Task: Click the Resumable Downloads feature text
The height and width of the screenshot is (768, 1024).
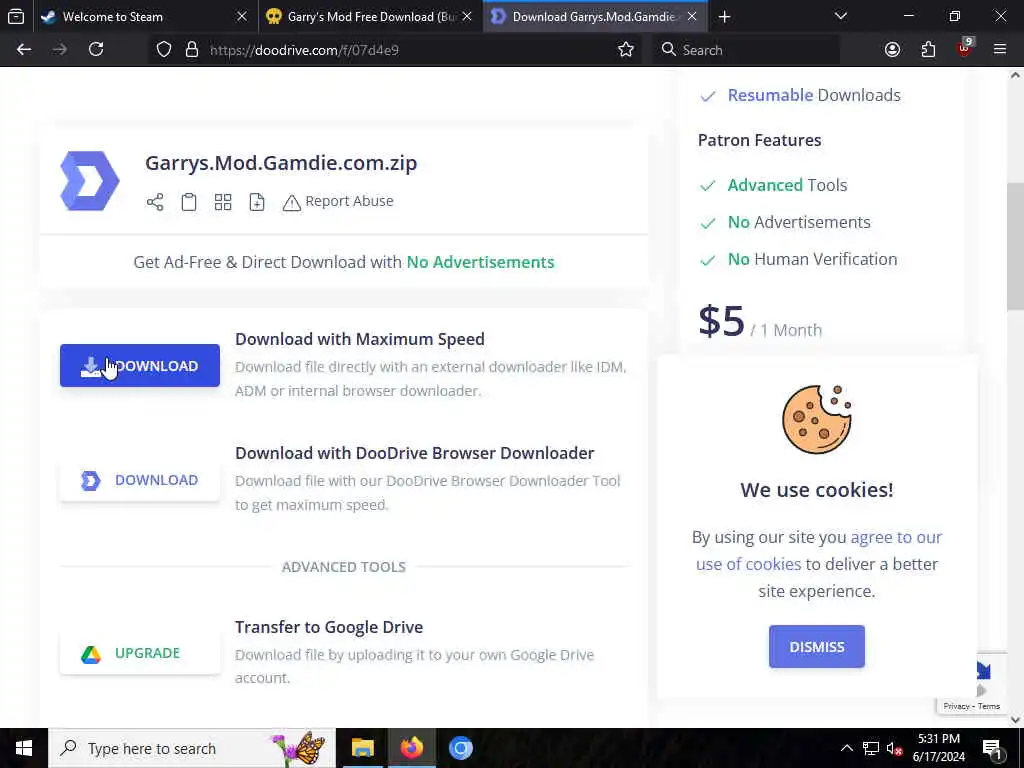Action: pos(814,95)
